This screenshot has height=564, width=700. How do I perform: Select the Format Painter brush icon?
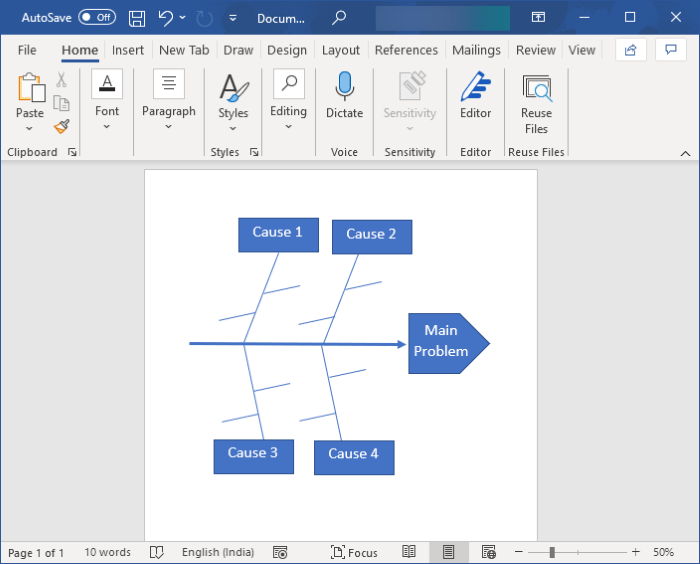61,126
